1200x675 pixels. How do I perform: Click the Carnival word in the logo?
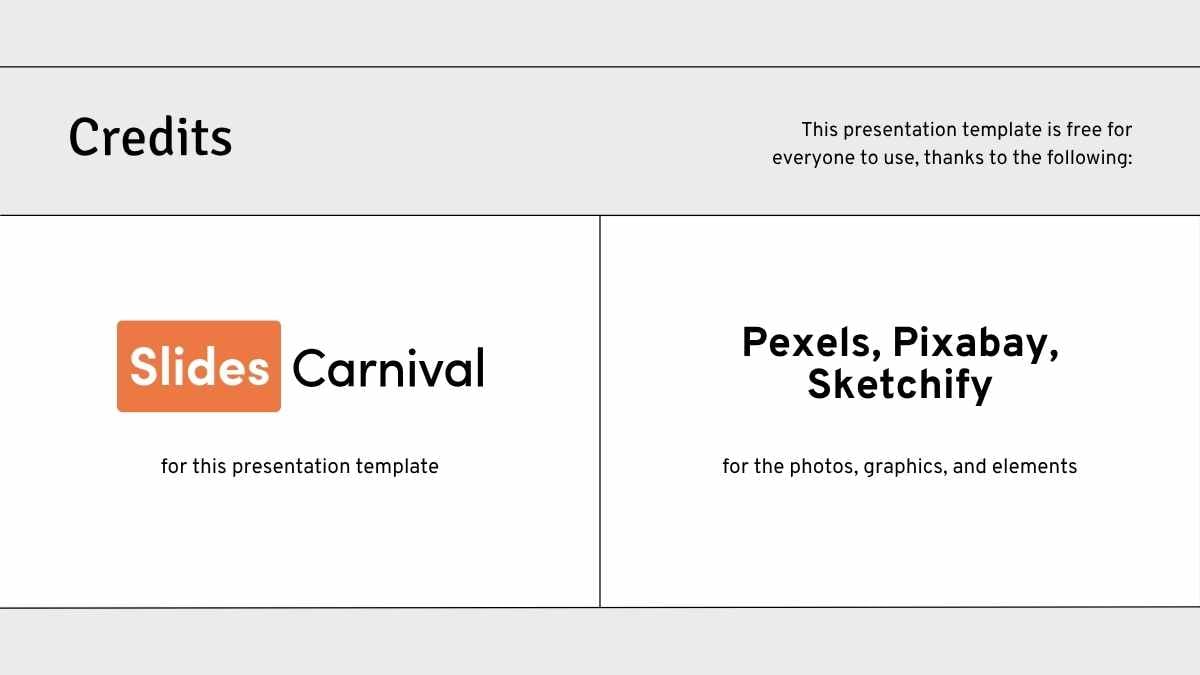tap(388, 368)
